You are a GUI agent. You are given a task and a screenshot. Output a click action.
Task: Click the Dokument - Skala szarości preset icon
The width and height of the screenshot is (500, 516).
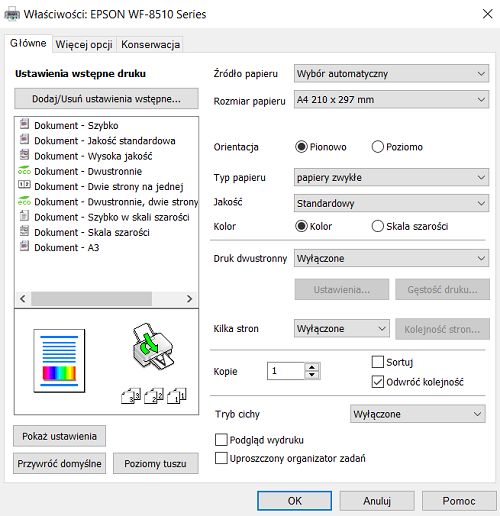[x=24, y=231]
